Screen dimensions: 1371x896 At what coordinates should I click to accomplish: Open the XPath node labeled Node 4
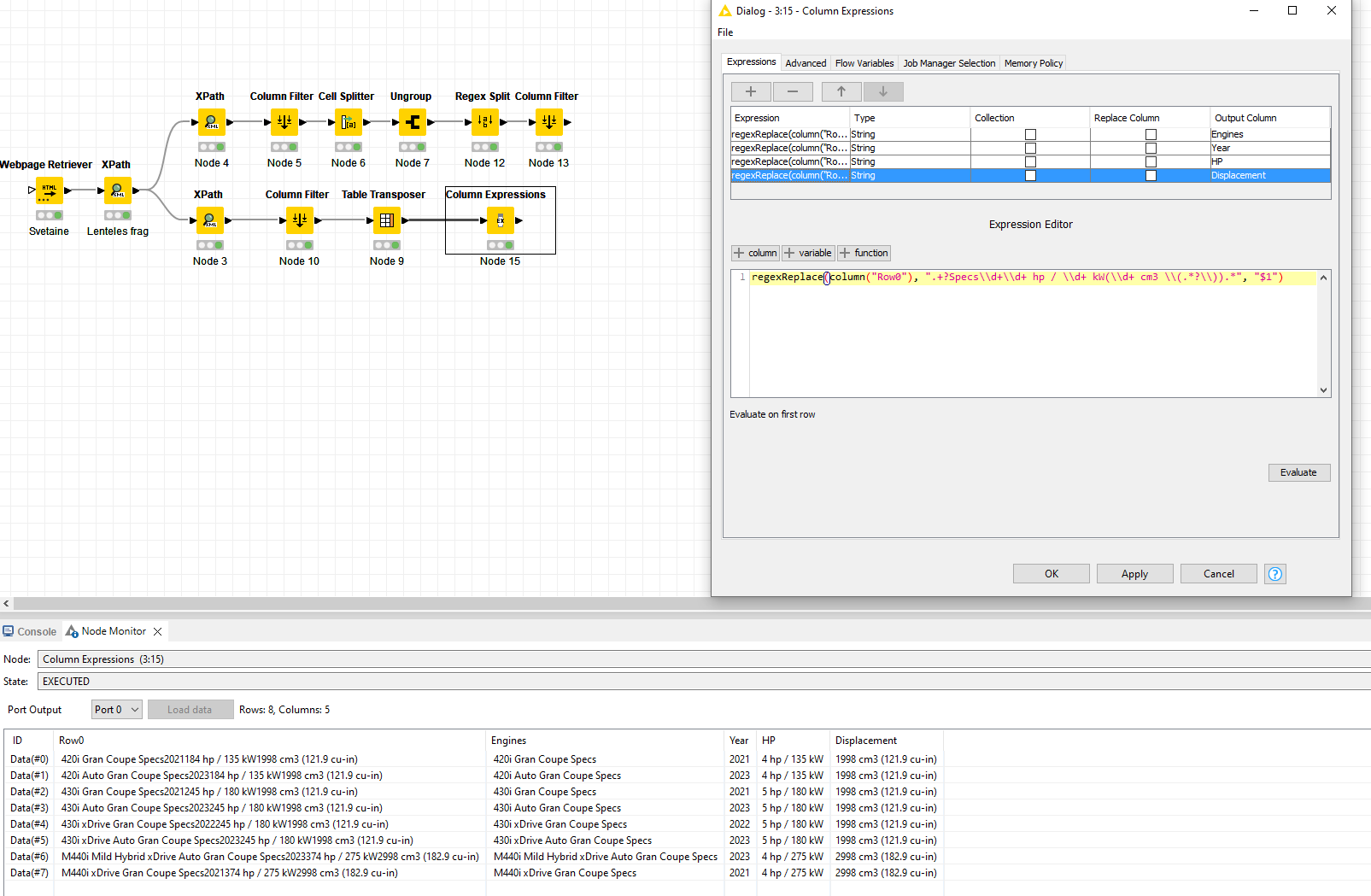coord(210,122)
